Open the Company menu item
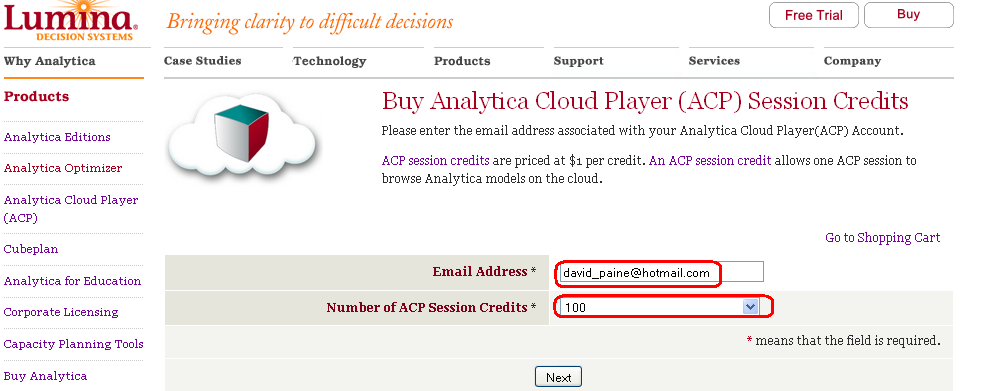Image resolution: width=984 pixels, height=391 pixels. point(852,62)
